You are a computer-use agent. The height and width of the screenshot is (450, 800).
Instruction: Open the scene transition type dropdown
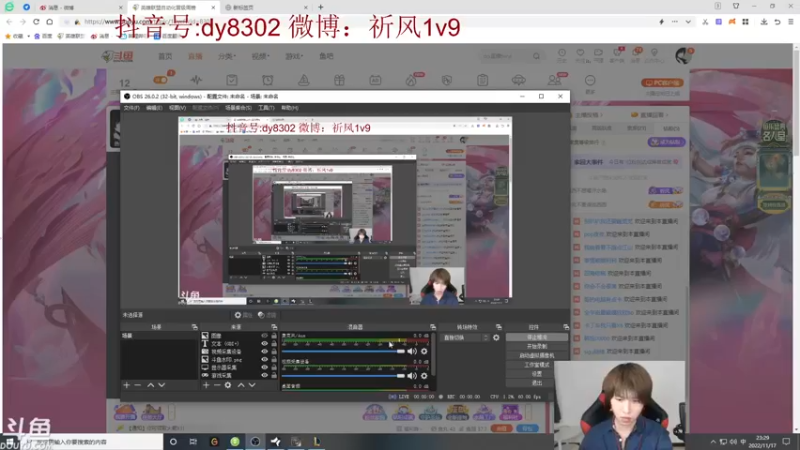point(466,338)
